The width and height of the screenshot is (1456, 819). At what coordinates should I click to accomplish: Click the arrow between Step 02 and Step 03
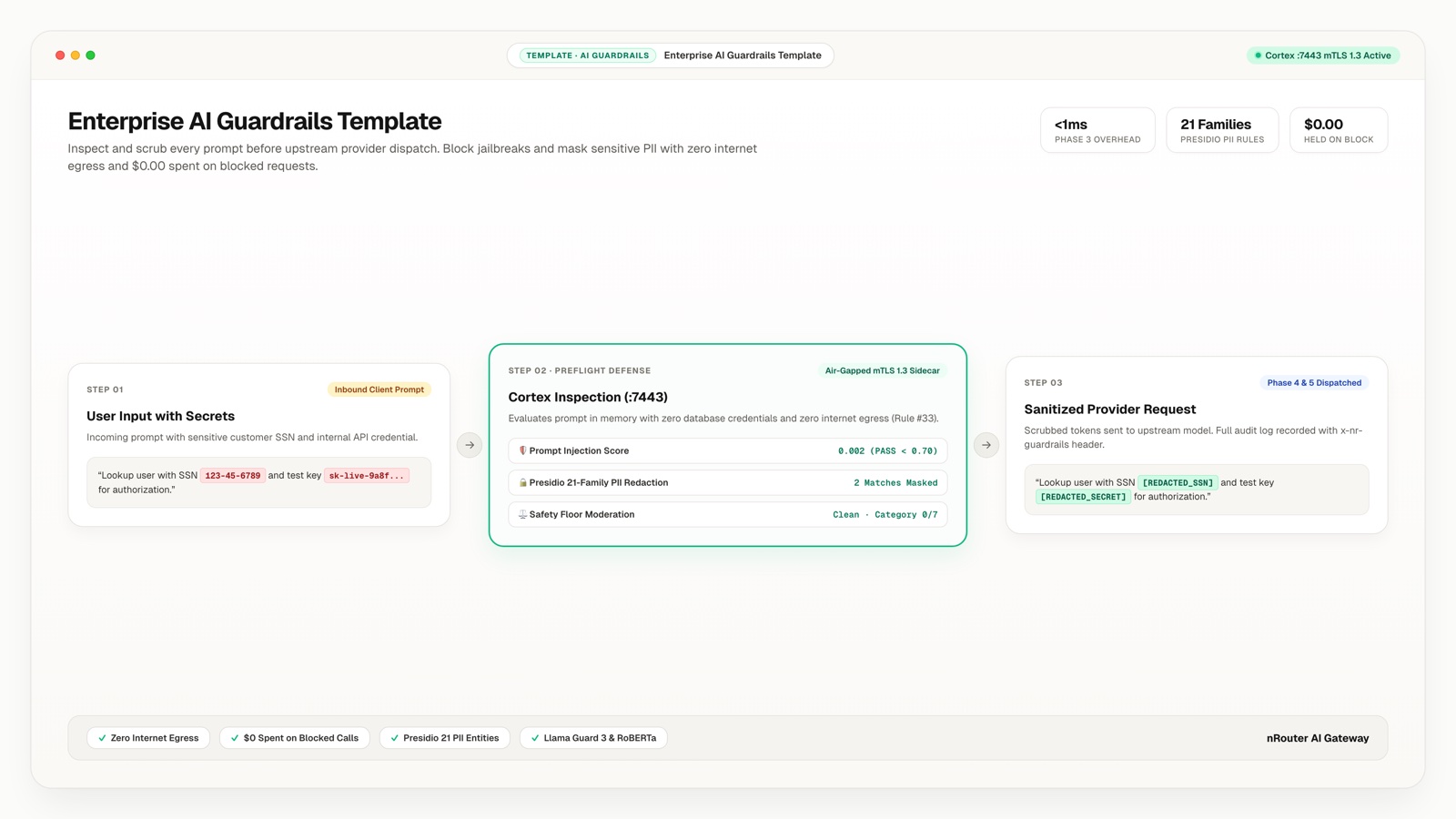(986, 445)
